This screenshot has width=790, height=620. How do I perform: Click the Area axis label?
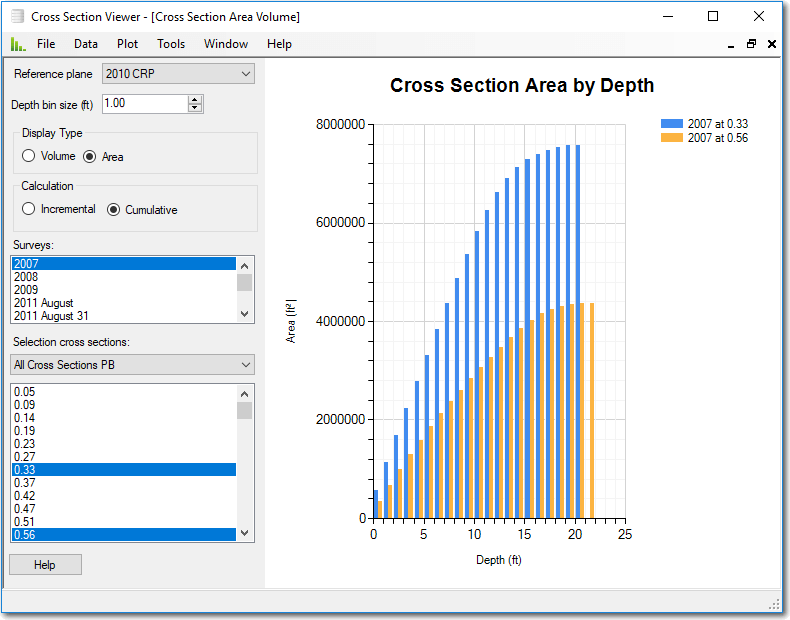291,321
